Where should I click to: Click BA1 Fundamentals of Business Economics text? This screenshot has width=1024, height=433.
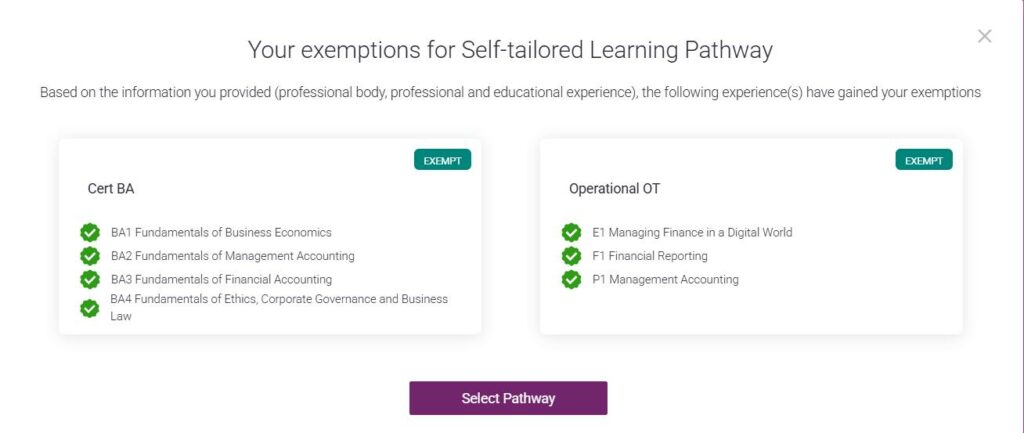(x=221, y=232)
